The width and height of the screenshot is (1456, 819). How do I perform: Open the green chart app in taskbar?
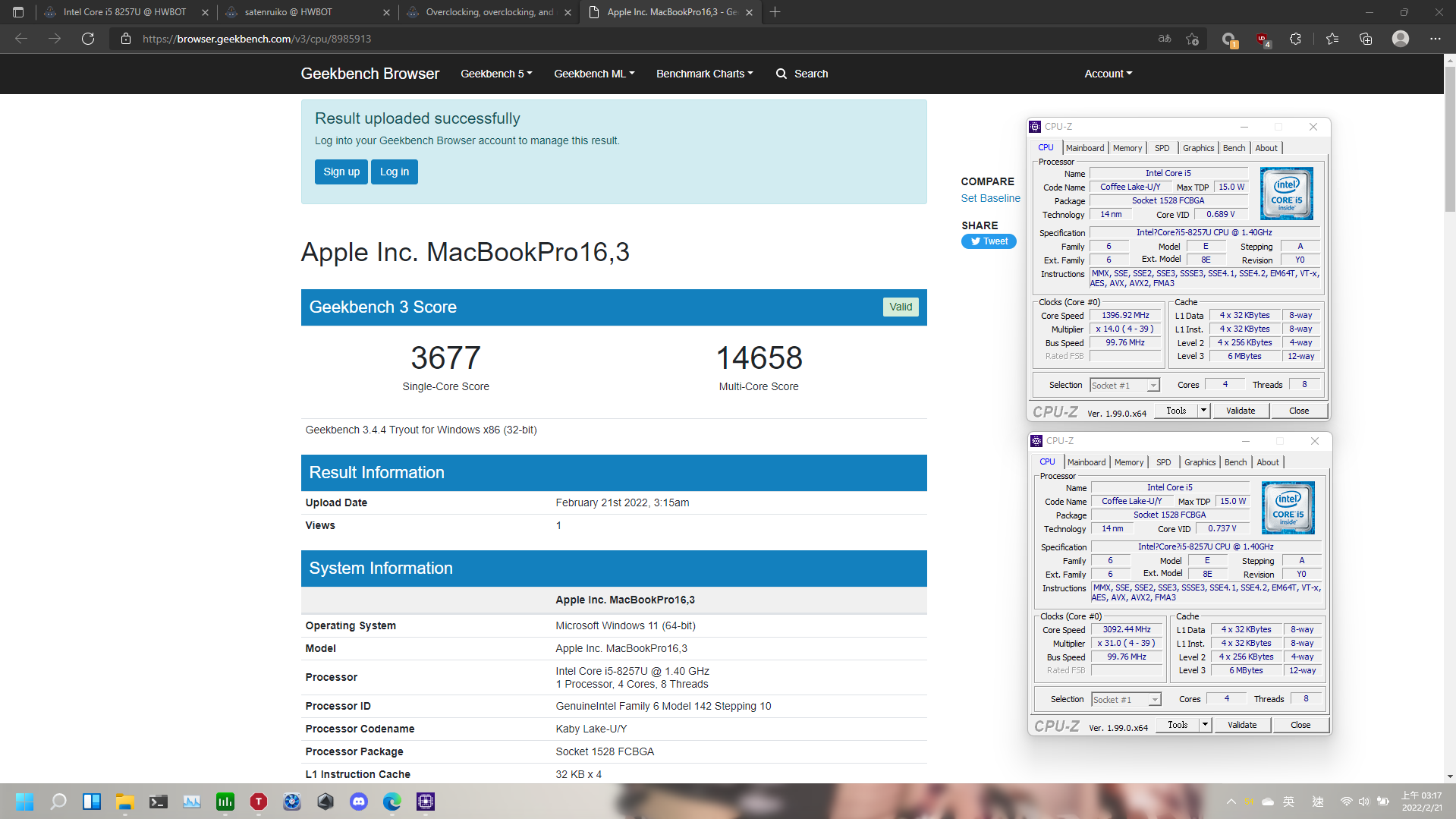click(225, 802)
